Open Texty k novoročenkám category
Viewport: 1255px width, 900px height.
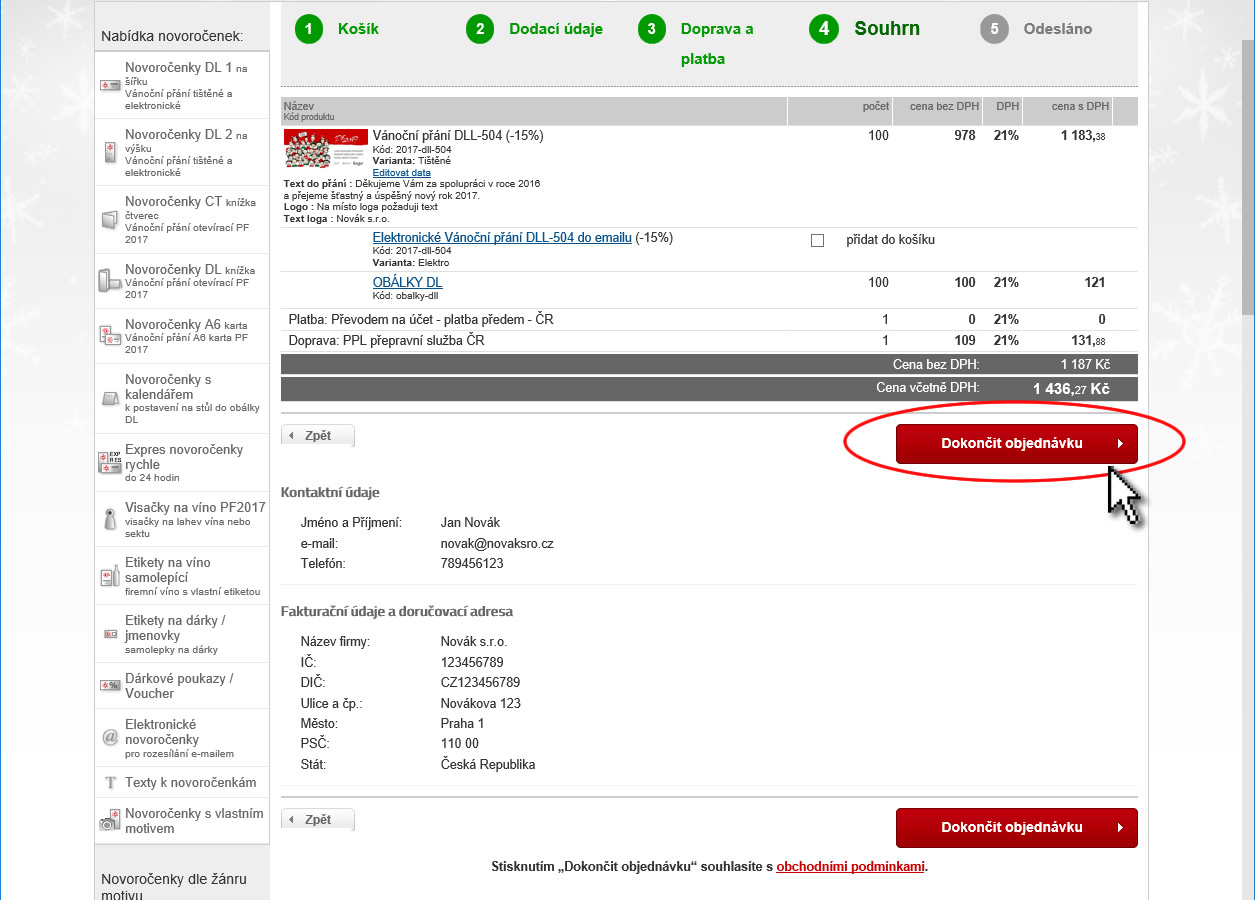coord(182,783)
